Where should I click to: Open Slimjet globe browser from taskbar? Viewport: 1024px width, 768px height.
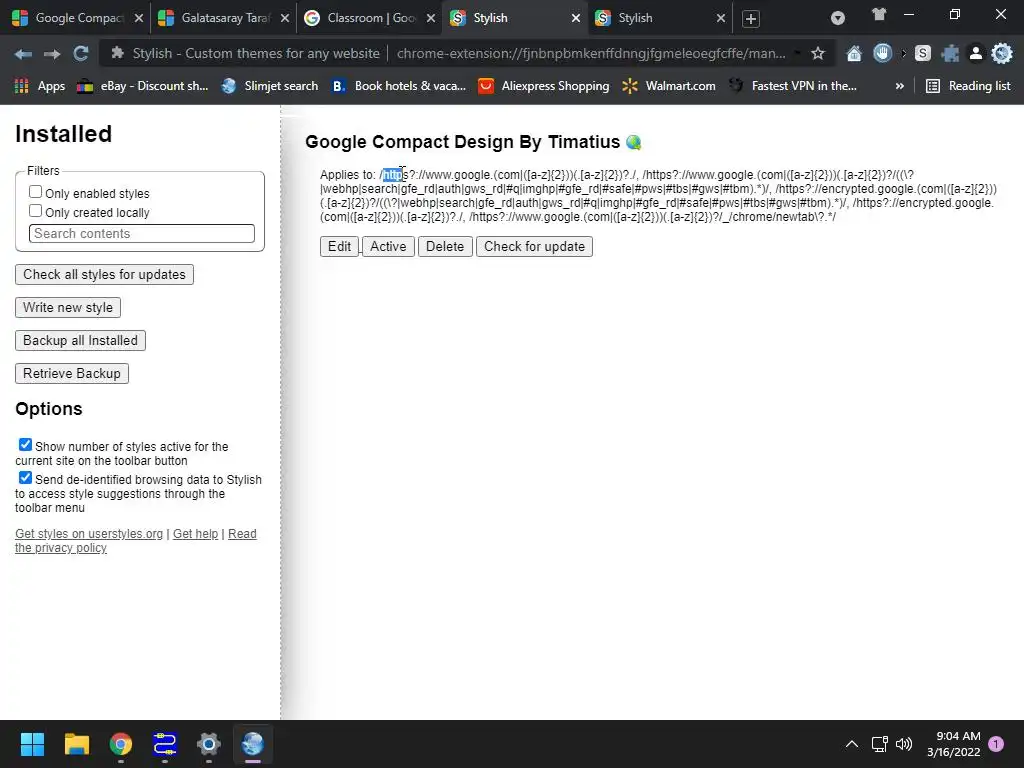pyautogui.click(x=253, y=744)
